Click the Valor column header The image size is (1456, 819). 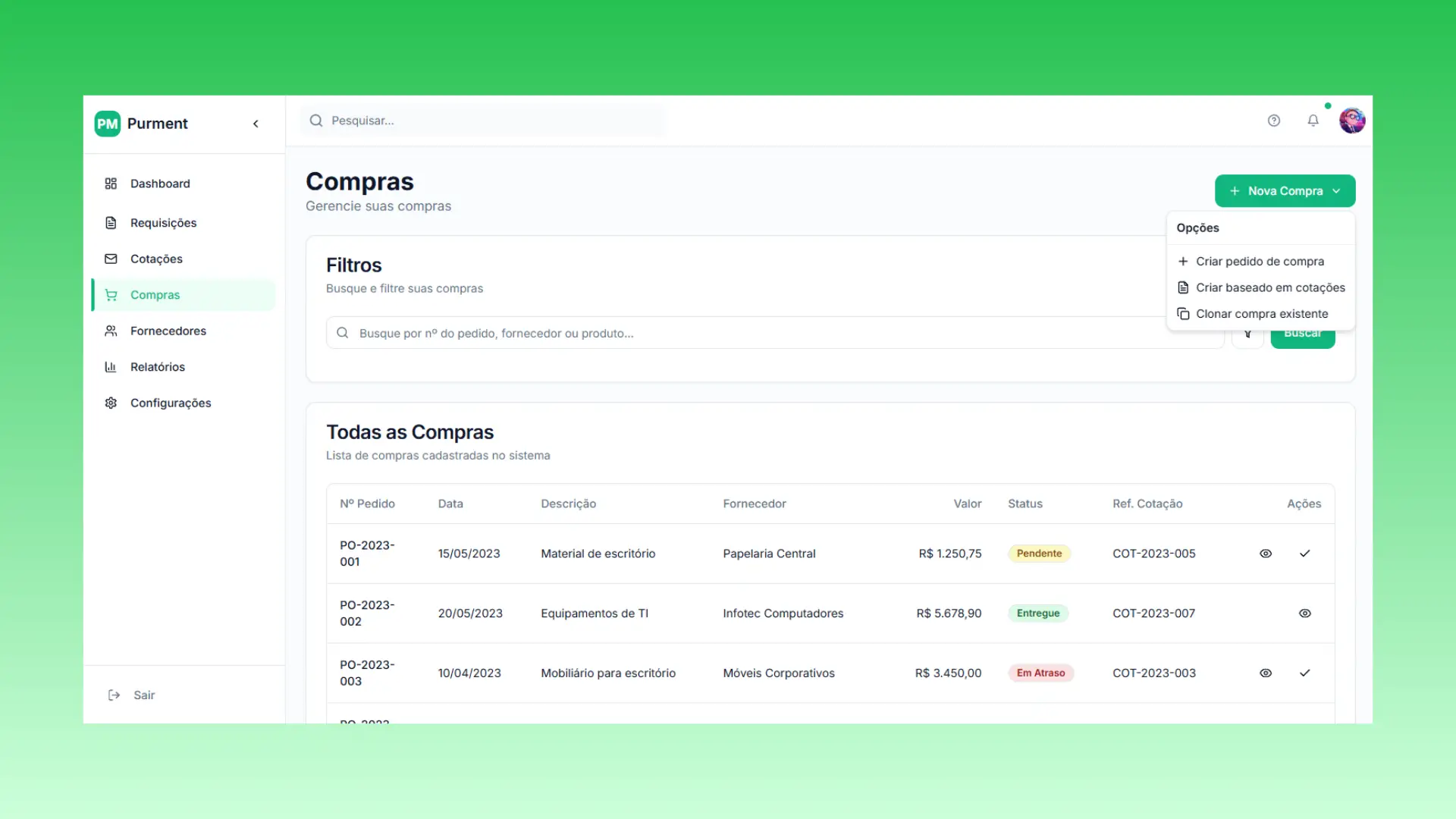click(x=967, y=504)
